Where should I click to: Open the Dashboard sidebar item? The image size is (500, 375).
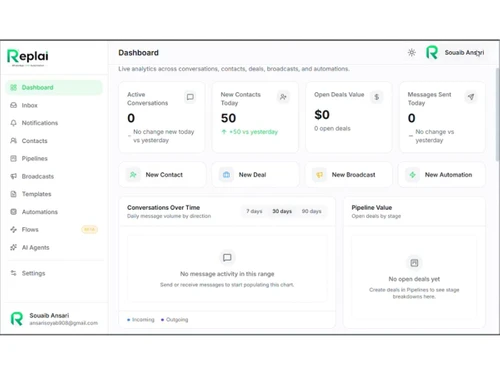coord(54,87)
